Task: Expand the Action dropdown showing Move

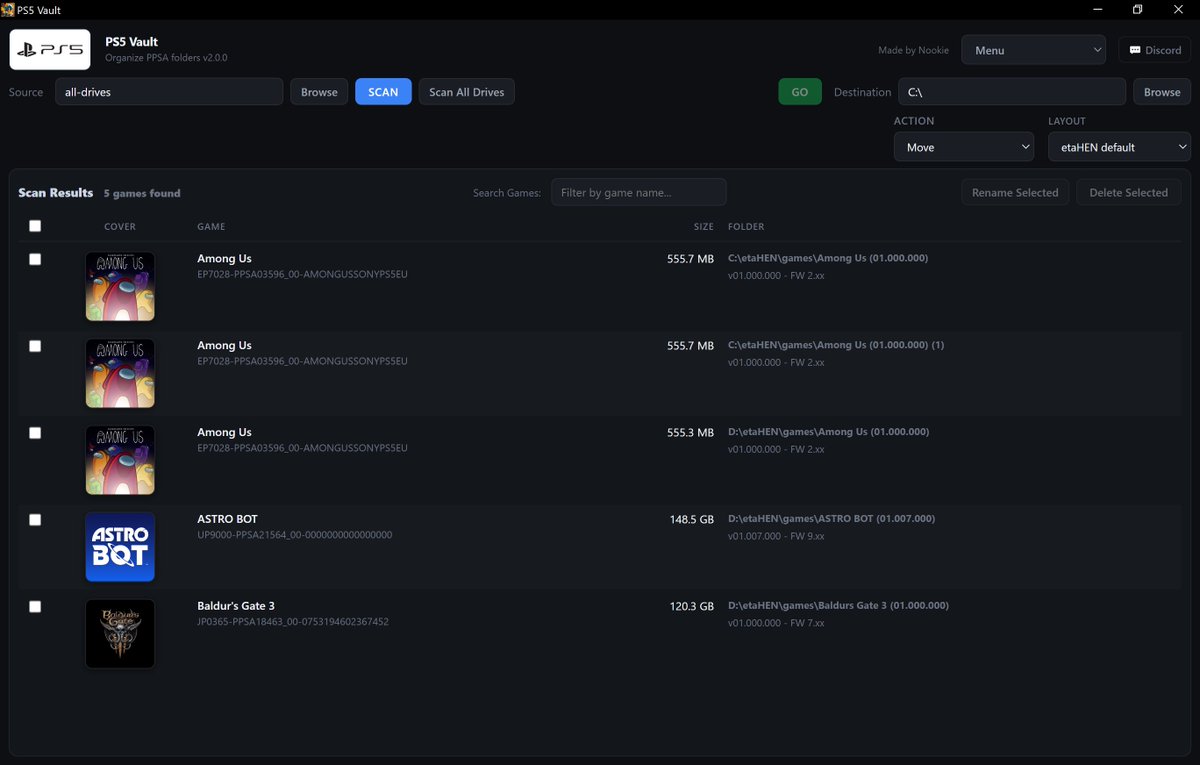Action: click(963, 147)
